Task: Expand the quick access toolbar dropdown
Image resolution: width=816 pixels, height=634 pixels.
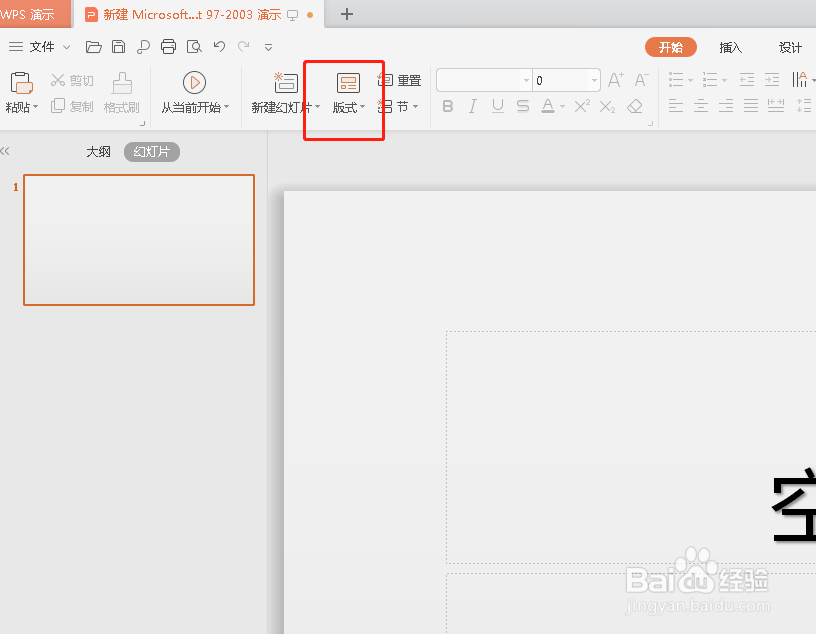Action: 269,47
